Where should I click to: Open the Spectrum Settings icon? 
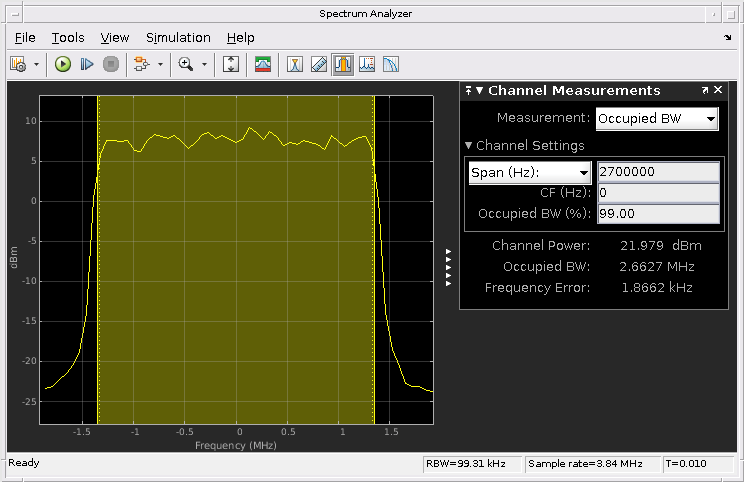[x=18, y=64]
